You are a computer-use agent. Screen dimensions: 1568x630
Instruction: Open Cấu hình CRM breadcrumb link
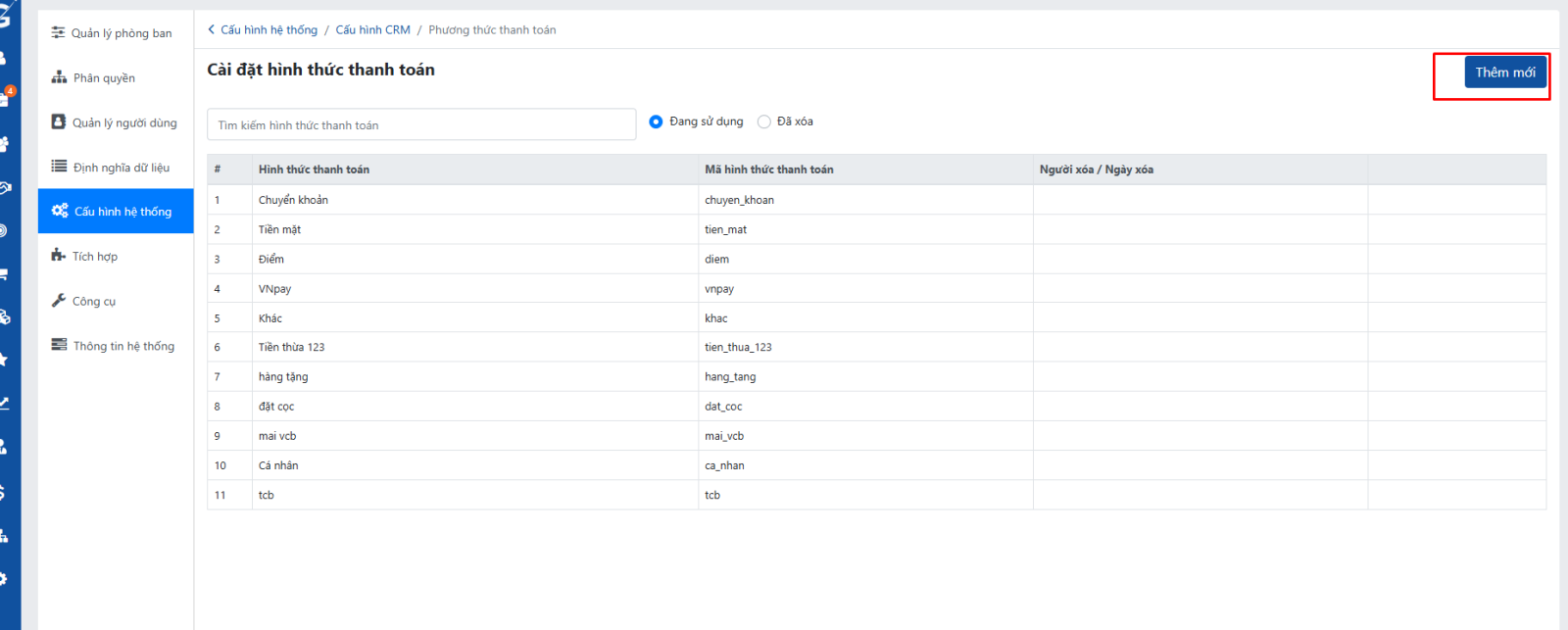[372, 30]
